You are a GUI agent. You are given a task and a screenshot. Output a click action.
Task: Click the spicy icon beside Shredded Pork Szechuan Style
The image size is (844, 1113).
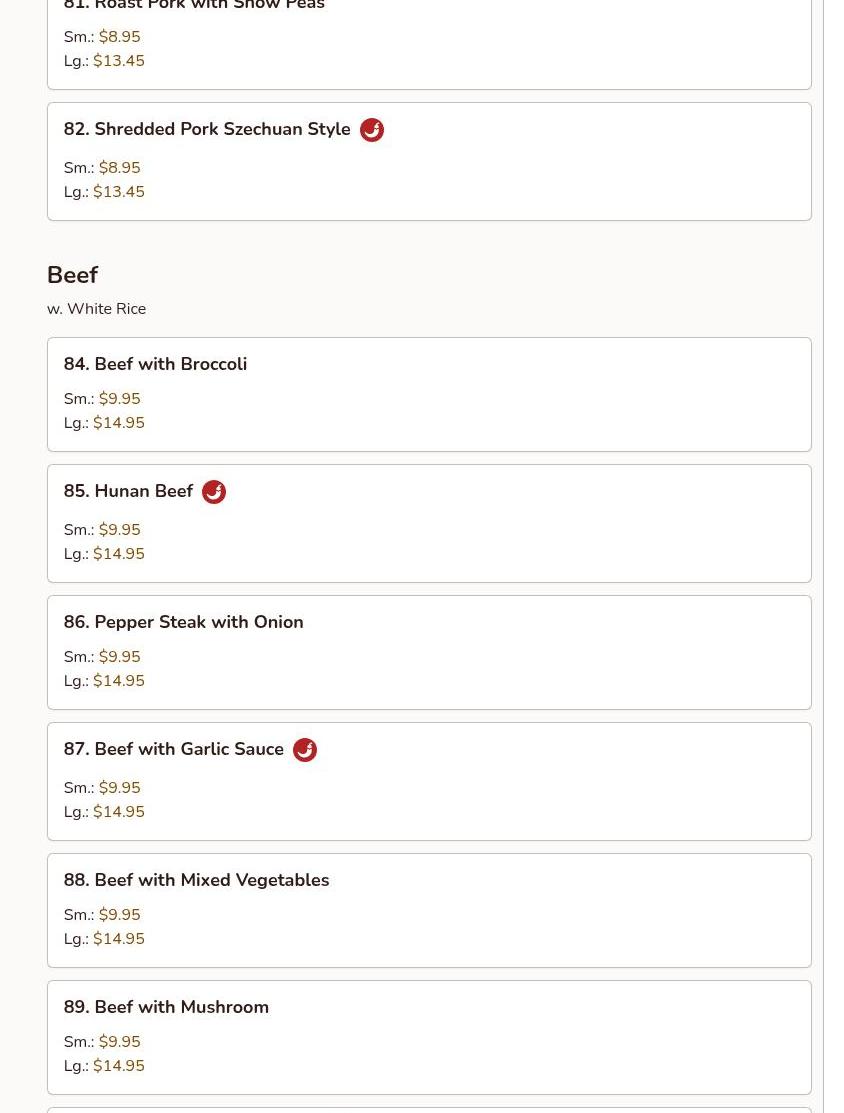click(371, 130)
